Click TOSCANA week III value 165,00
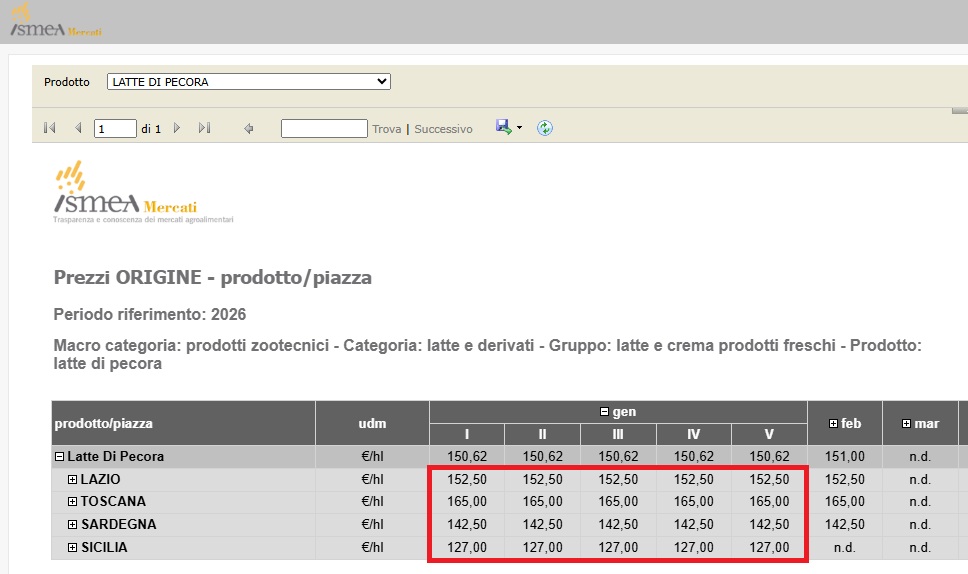The width and height of the screenshot is (968, 574). (x=618, y=502)
